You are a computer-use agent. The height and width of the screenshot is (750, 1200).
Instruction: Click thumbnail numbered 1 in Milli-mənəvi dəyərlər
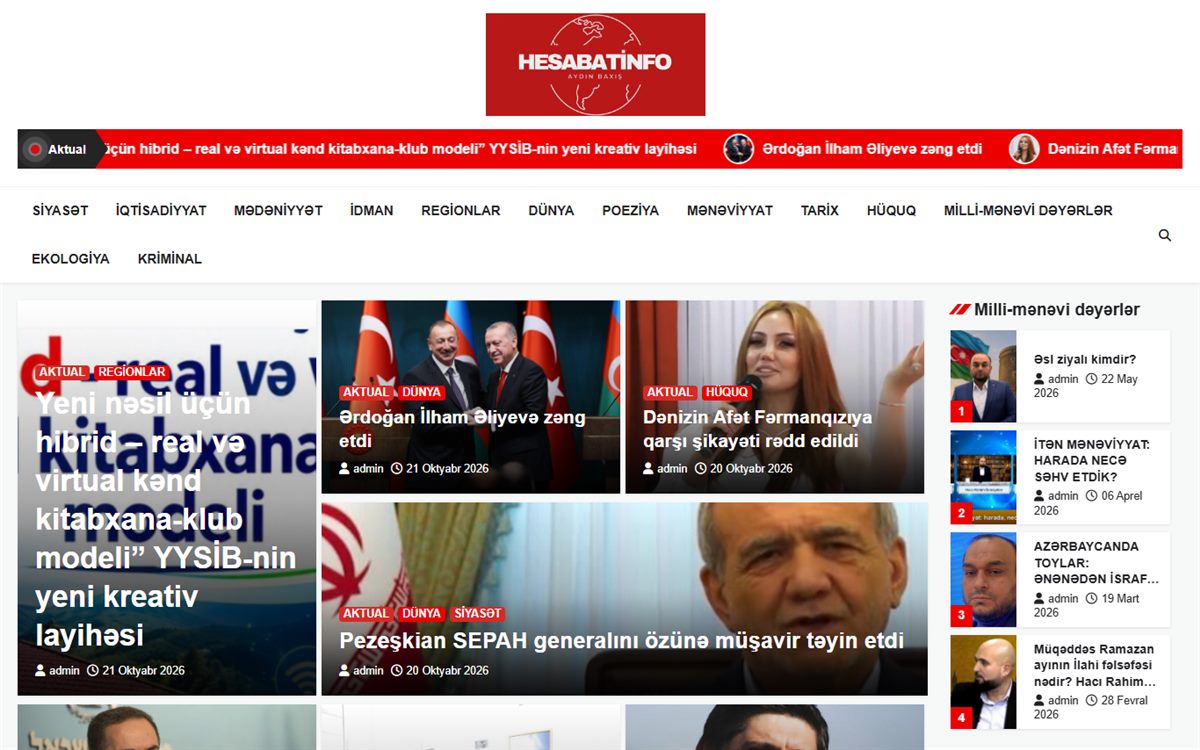983,376
